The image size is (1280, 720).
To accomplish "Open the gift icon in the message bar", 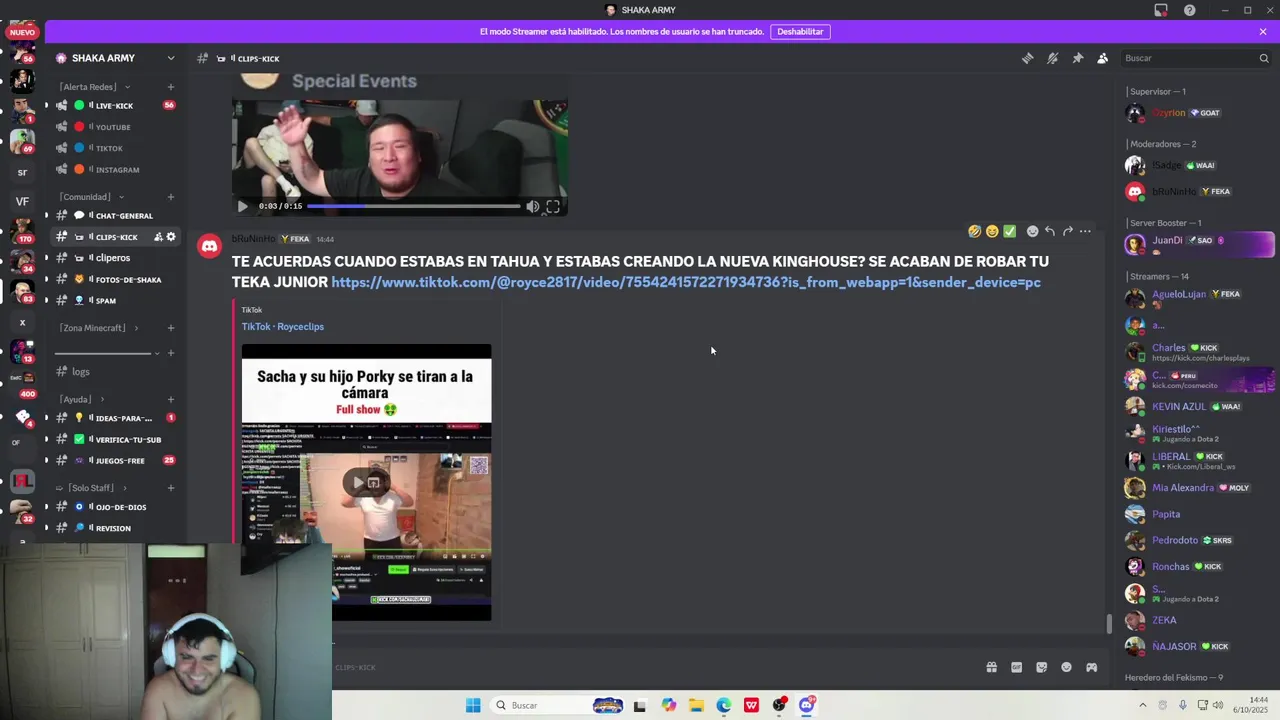I will (x=991, y=667).
